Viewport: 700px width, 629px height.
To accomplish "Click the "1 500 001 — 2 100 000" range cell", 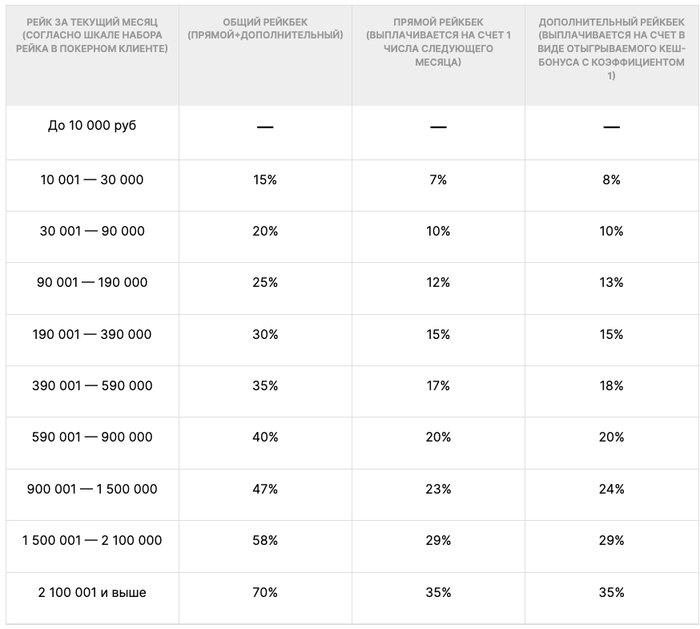I will 92,540.
